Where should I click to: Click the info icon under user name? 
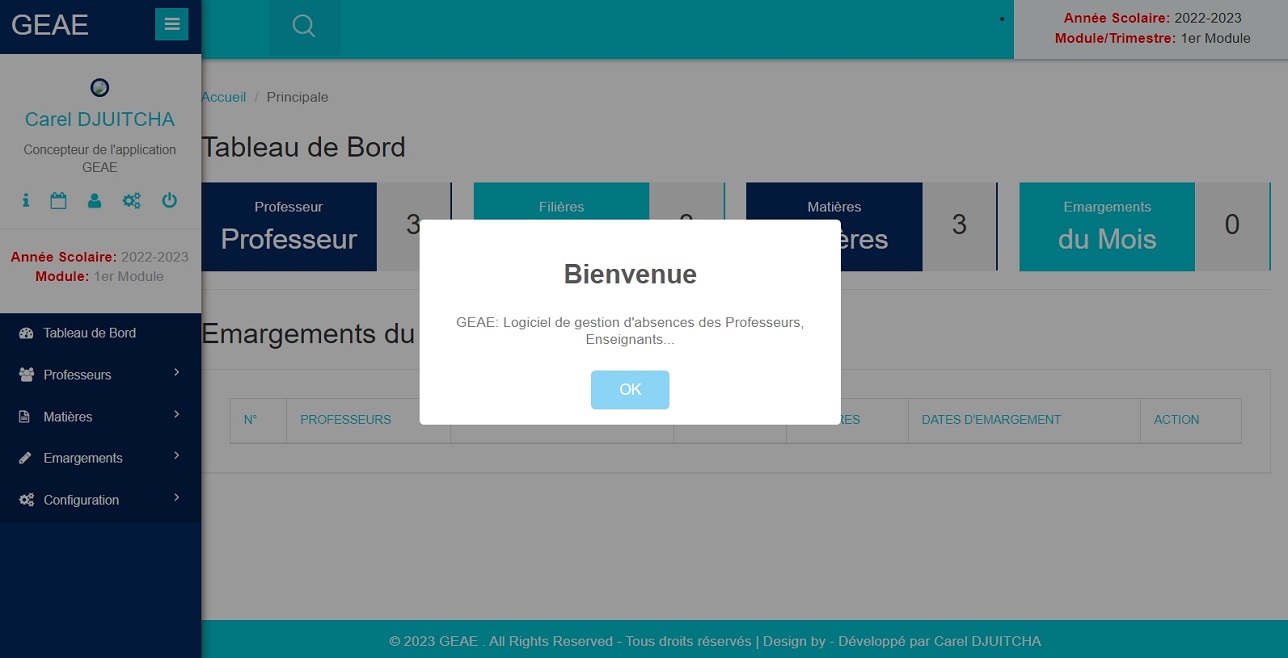coord(26,201)
